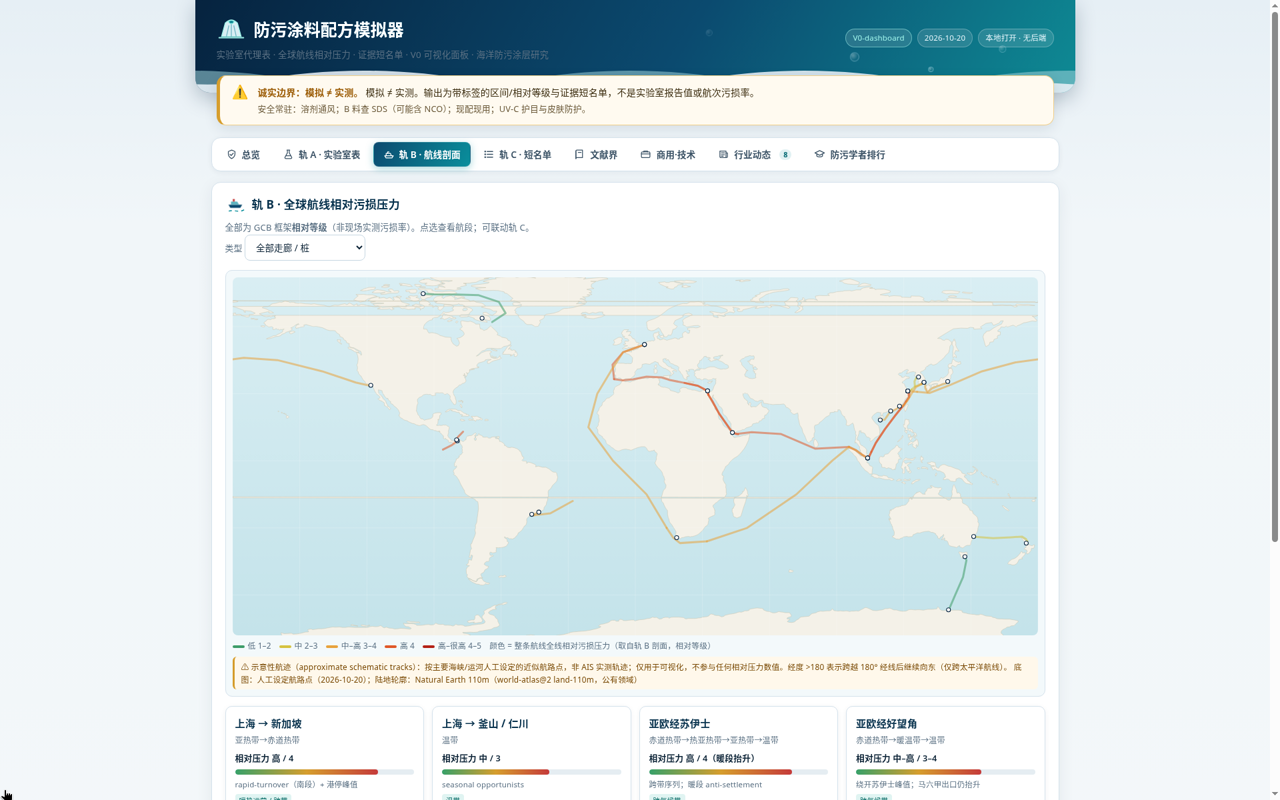Click the card icon on 商用·技术 tab
This screenshot has width=1280, height=800.
coord(646,155)
